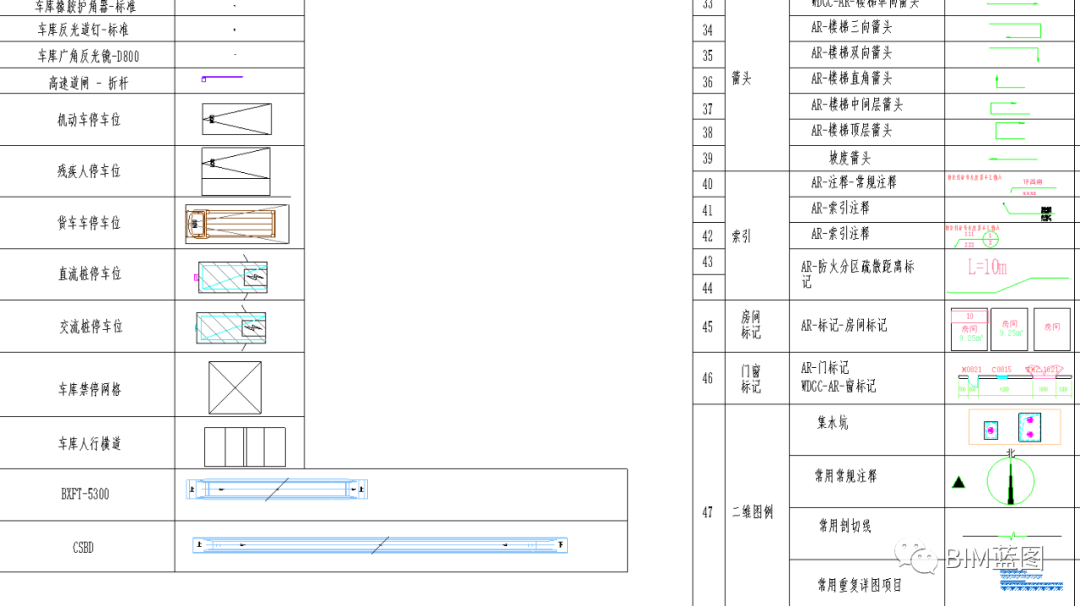Click the 车库人行横道 crosswalk symbol
This screenshot has width=1080, height=606.
pyautogui.click(x=245, y=446)
